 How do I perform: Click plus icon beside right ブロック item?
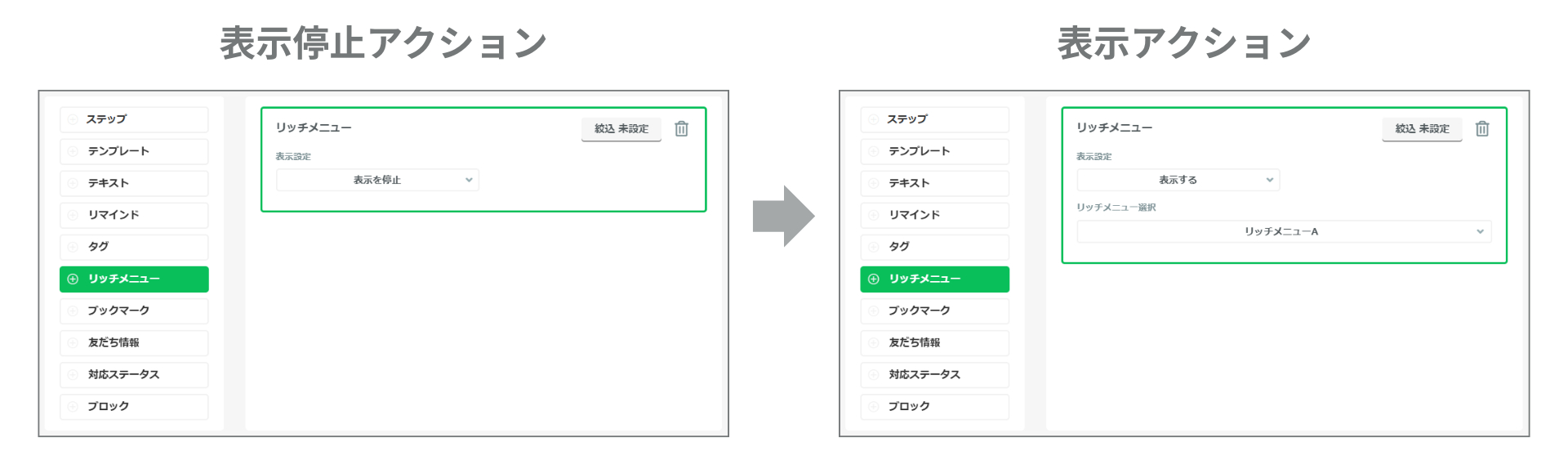coord(874,407)
